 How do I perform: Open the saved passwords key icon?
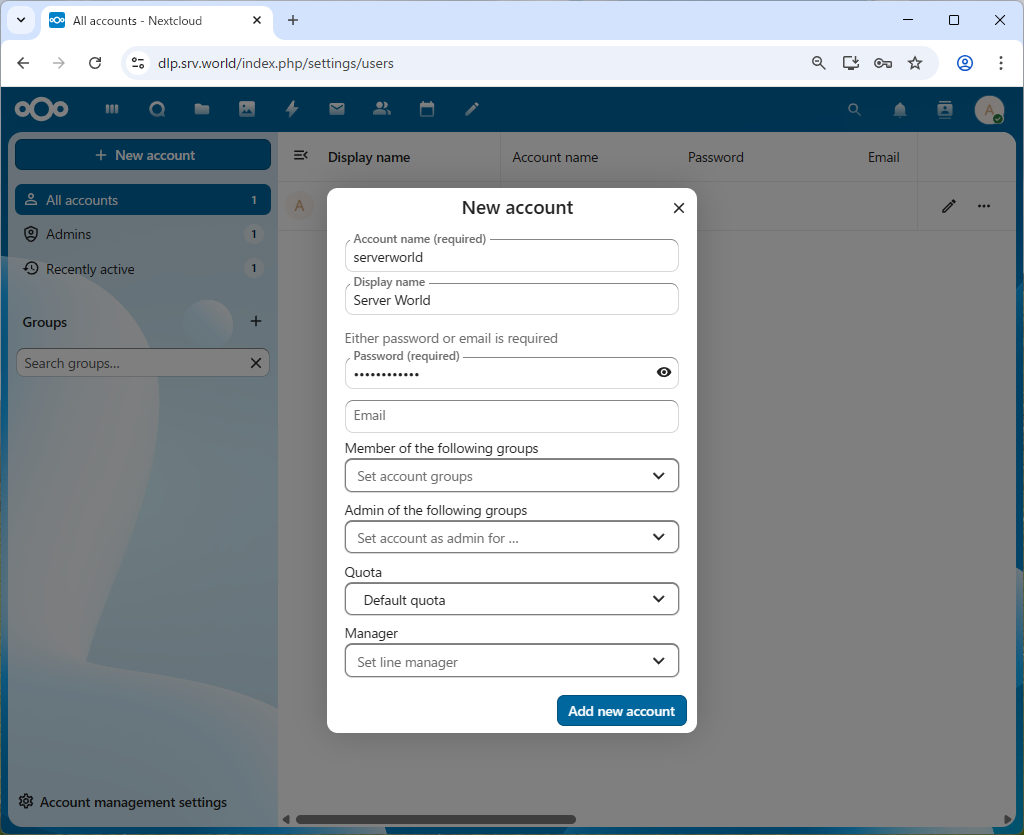[x=883, y=63]
